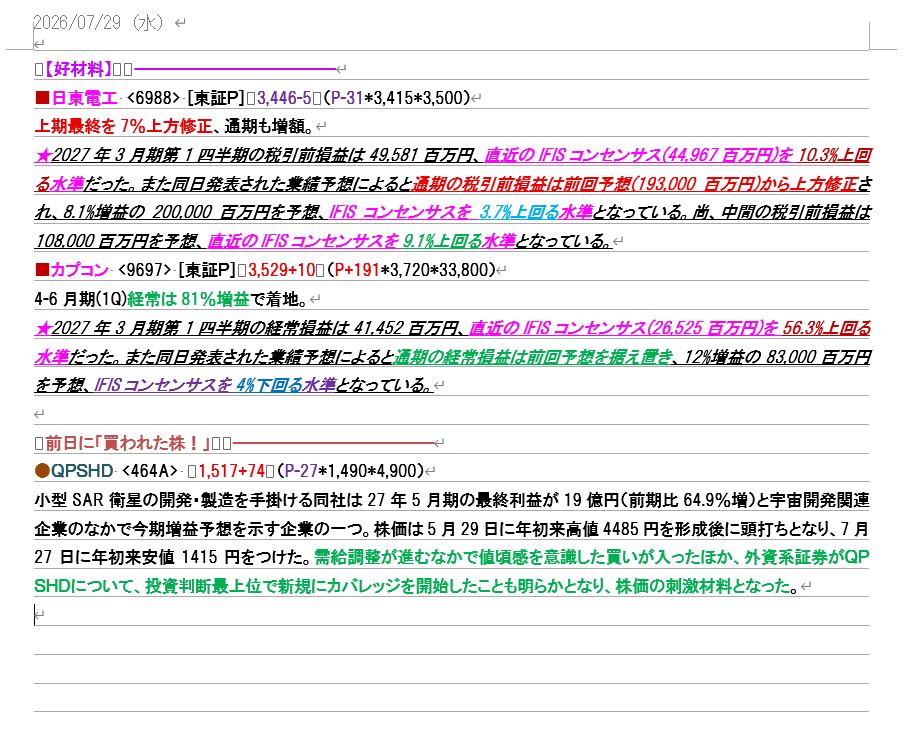Click the heading 前日に「買われた株！」

128,443
